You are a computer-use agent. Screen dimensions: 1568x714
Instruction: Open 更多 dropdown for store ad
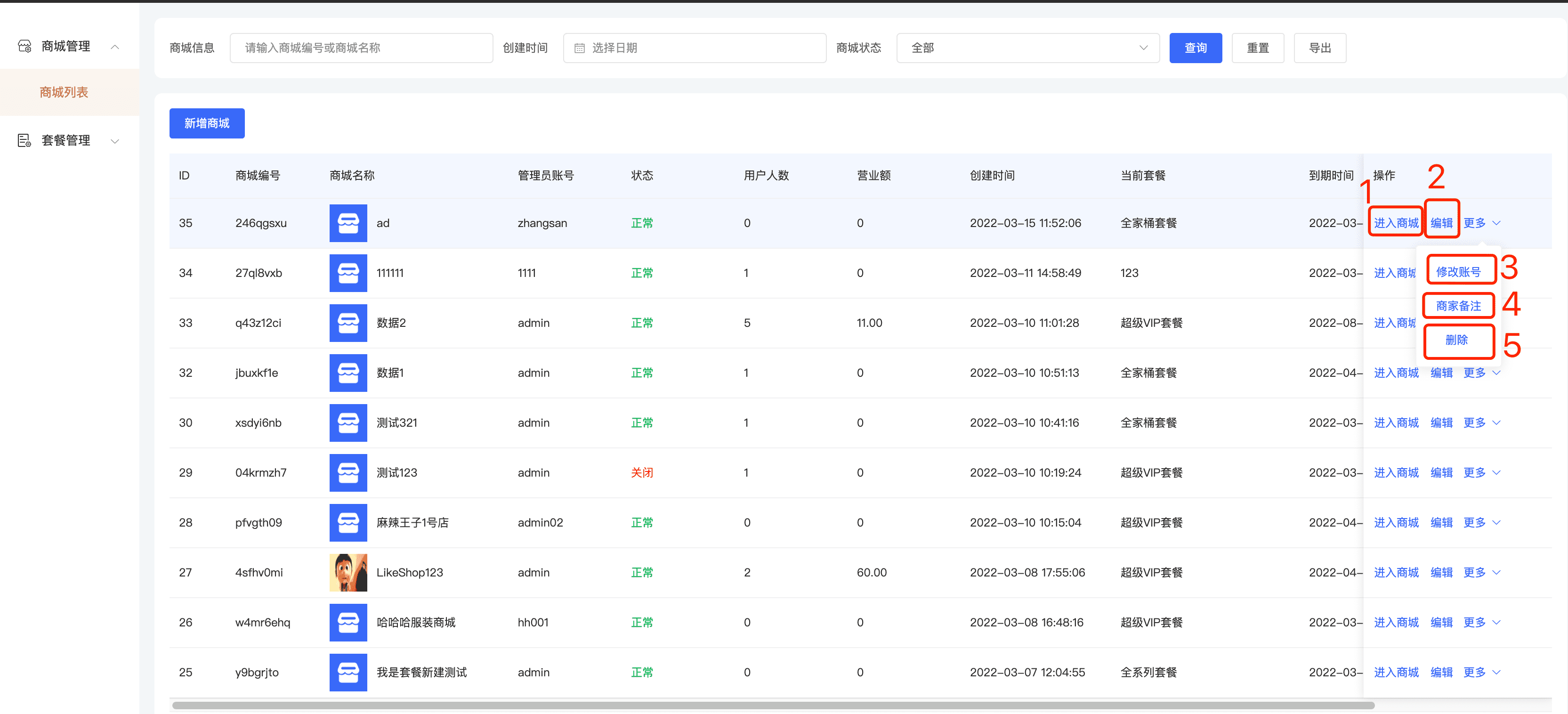coord(1481,223)
